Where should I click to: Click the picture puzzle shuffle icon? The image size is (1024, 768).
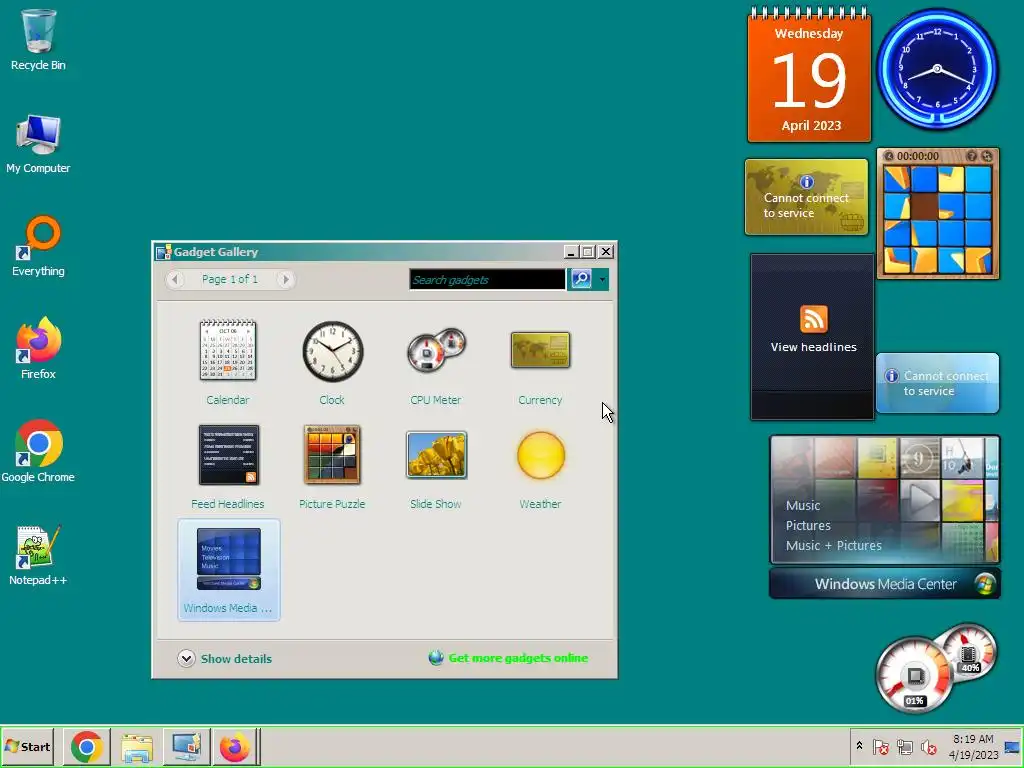tap(987, 156)
